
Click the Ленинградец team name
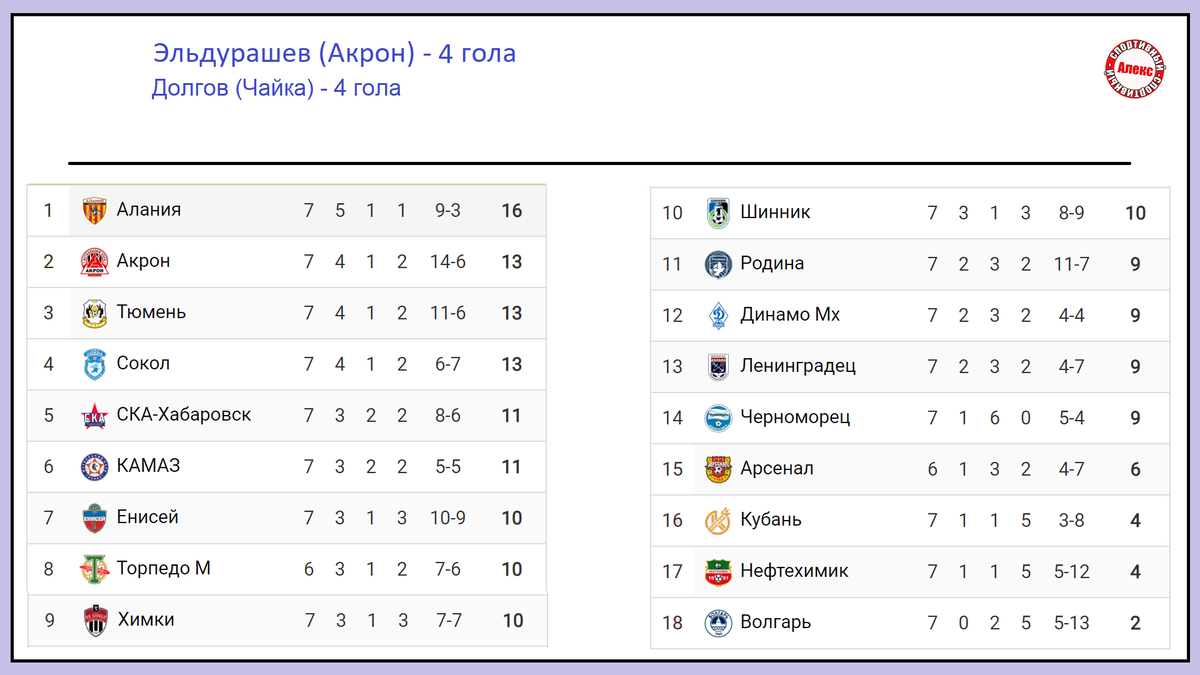(x=798, y=366)
